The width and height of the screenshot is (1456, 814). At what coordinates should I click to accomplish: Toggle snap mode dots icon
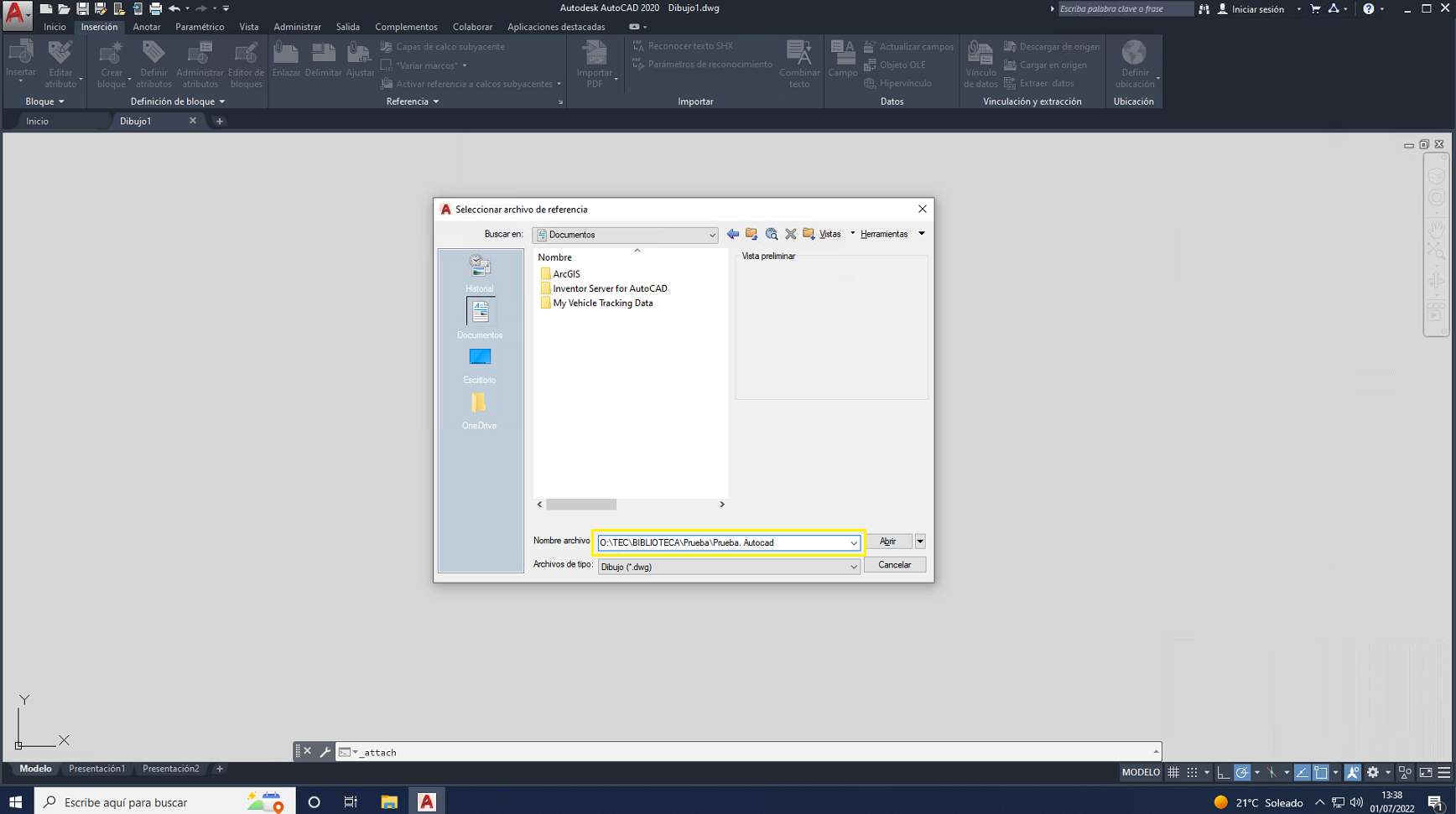[1192, 772]
